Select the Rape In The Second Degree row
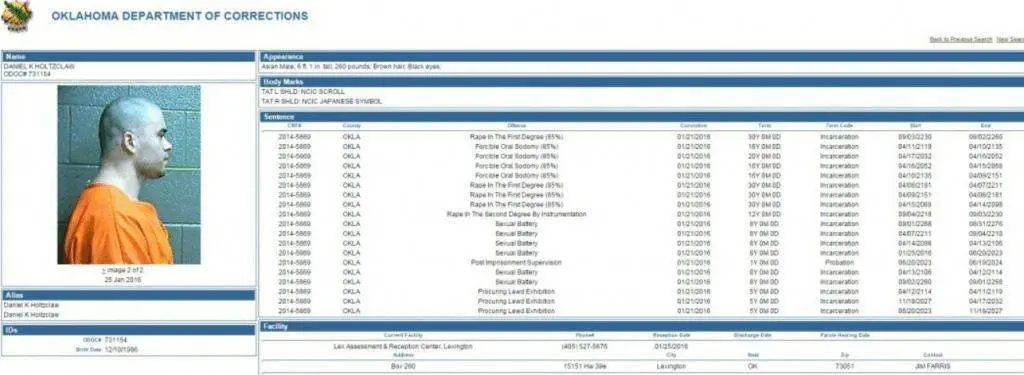The image size is (1024, 375). 642,214
